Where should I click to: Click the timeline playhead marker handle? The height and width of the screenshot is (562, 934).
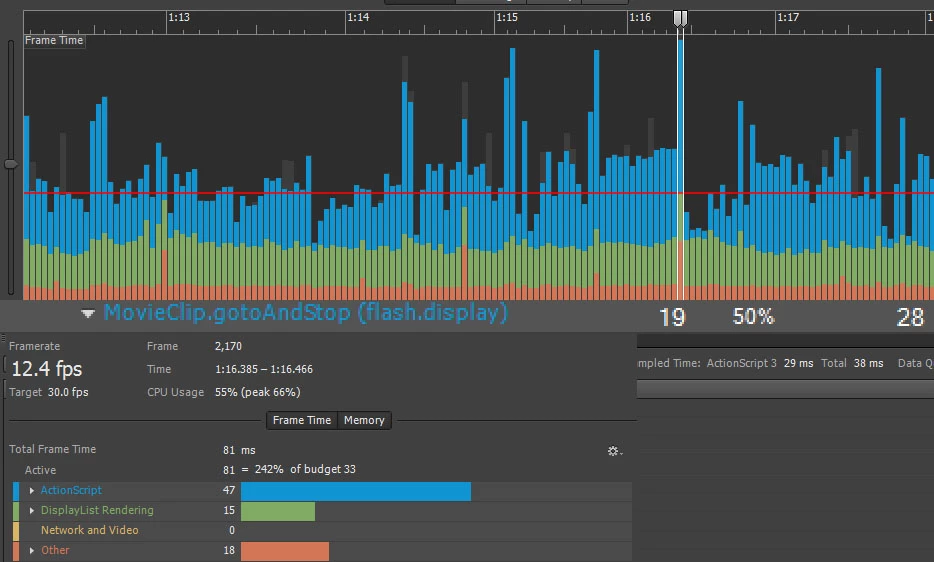click(x=680, y=18)
